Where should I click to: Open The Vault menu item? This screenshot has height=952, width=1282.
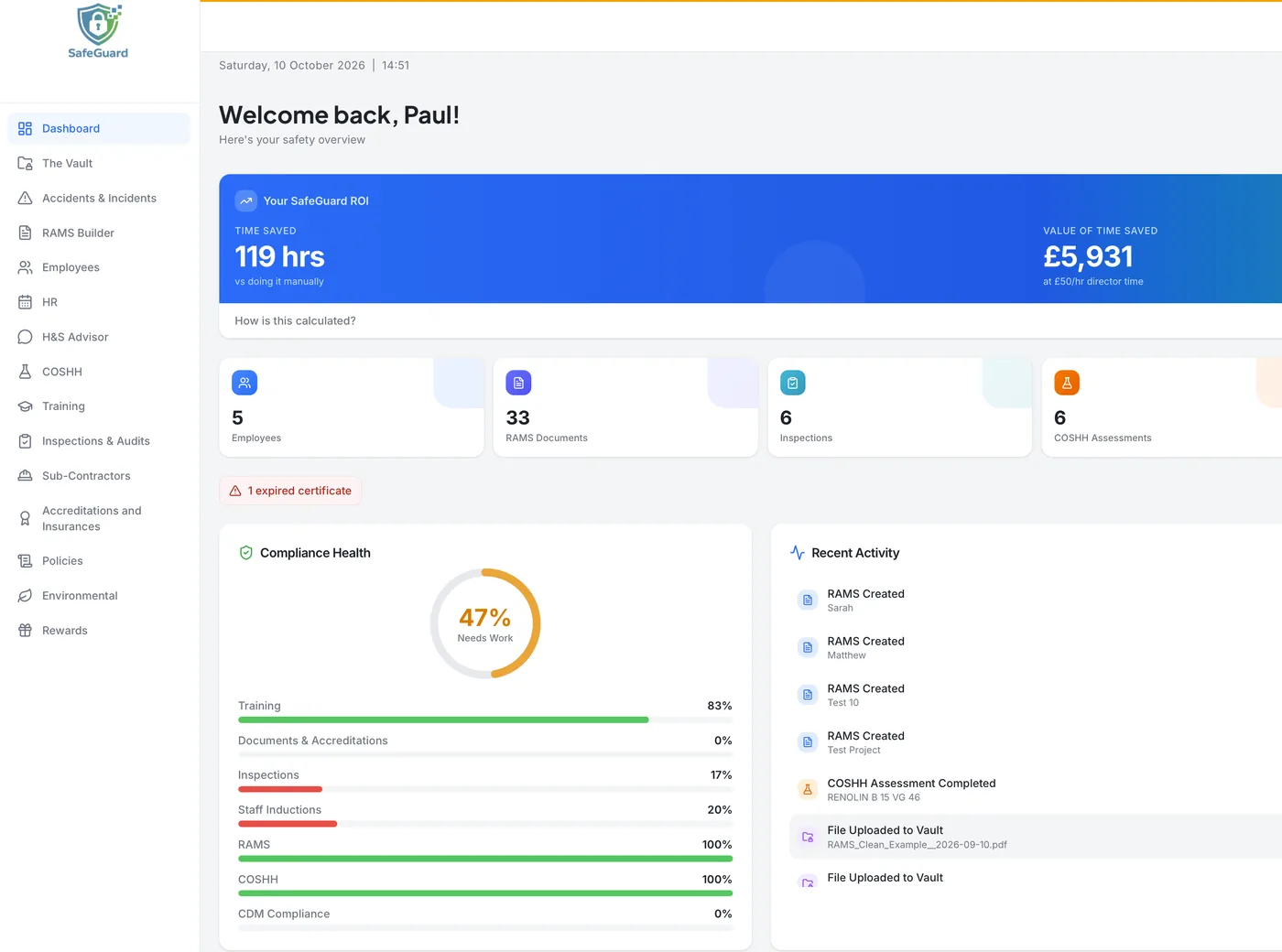(x=99, y=164)
